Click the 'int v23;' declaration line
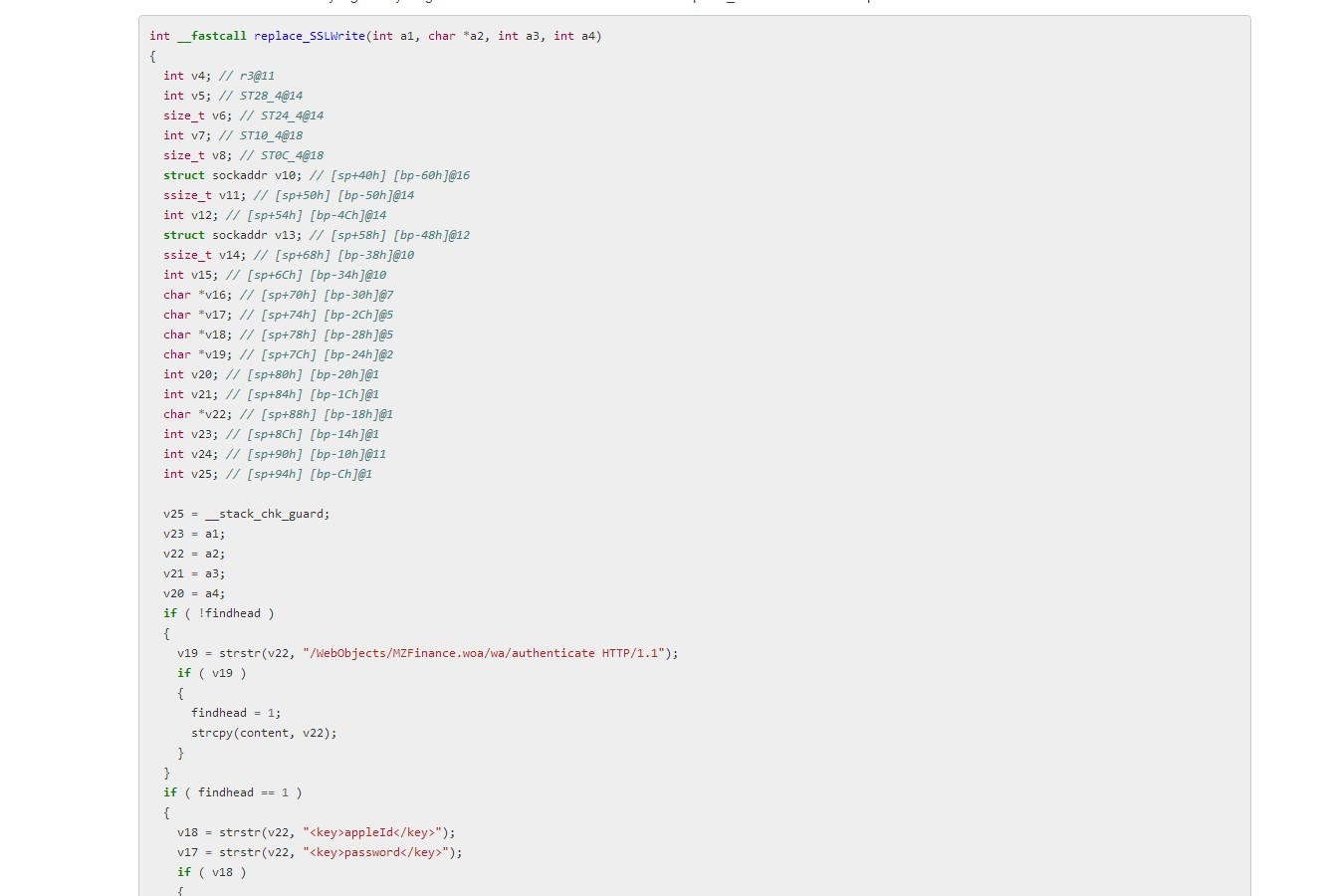The image size is (1326, 896). coord(272,434)
